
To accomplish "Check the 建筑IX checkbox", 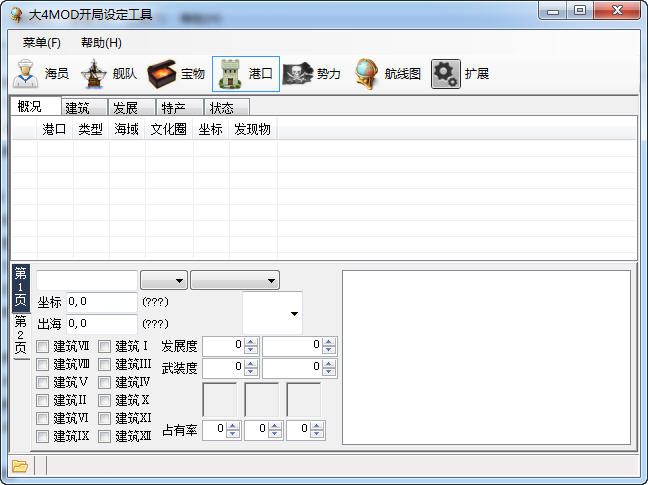I will pos(43,436).
